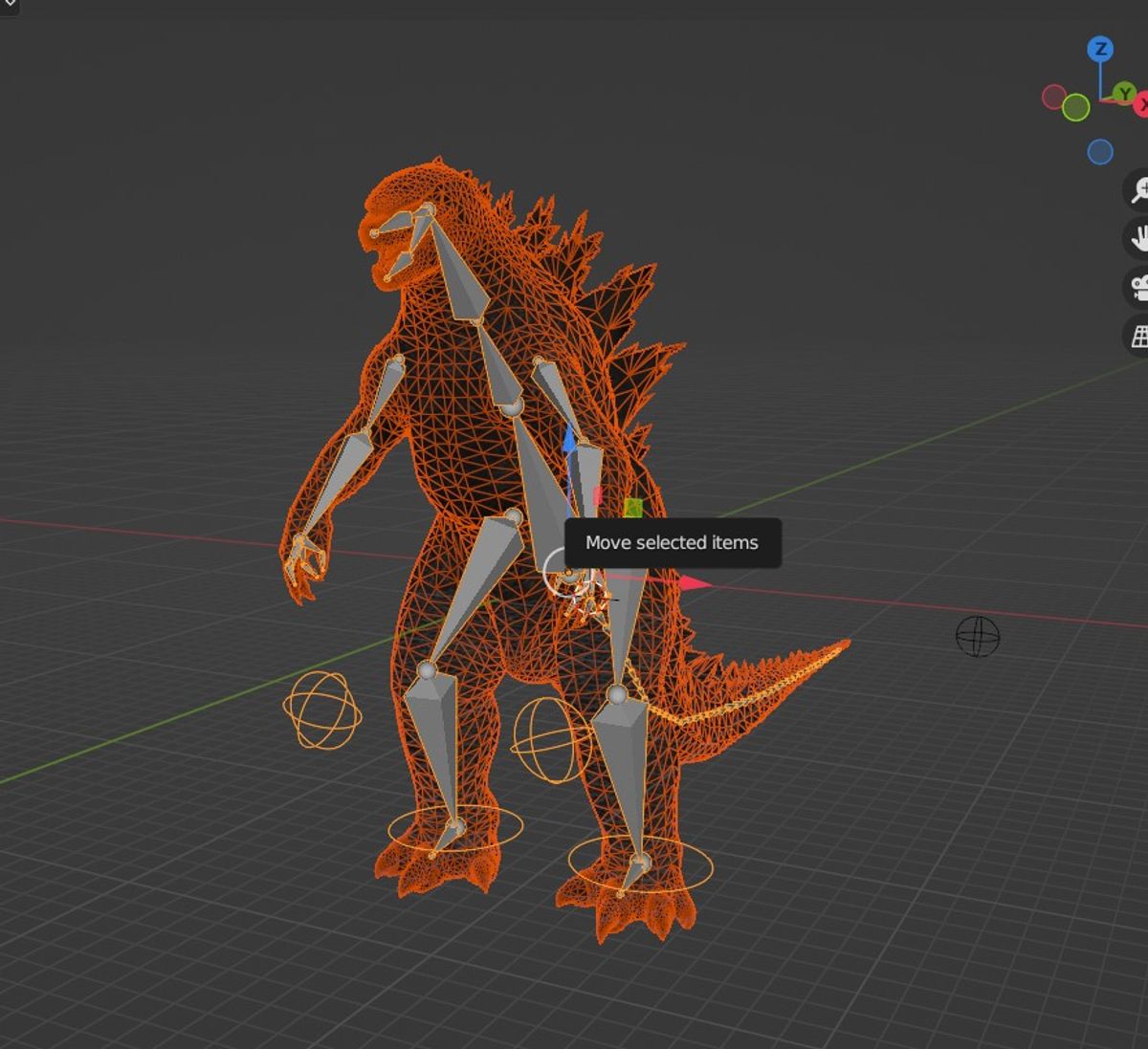Viewport: 1148px width, 1049px height.
Task: Toggle camera view with camera icon
Action: [x=1137, y=287]
